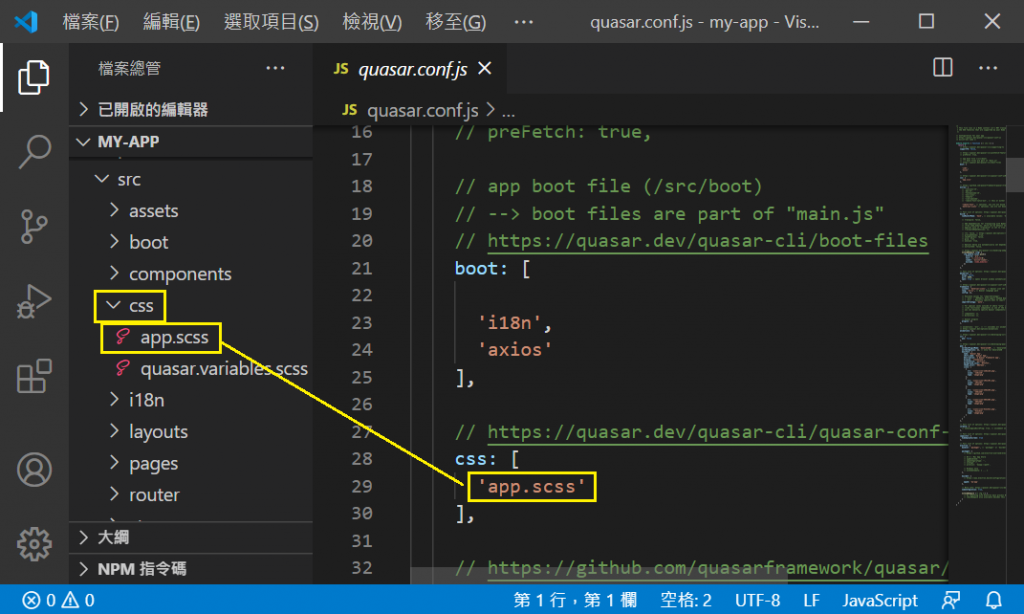The width and height of the screenshot is (1024, 614).
Task: Open the notifications bell
Action: pyautogui.click(x=993, y=600)
